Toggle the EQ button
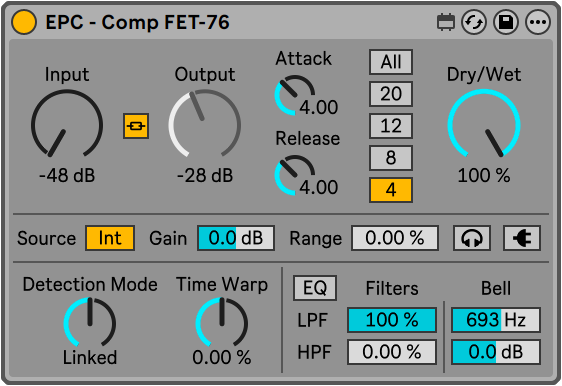 [x=315, y=288]
